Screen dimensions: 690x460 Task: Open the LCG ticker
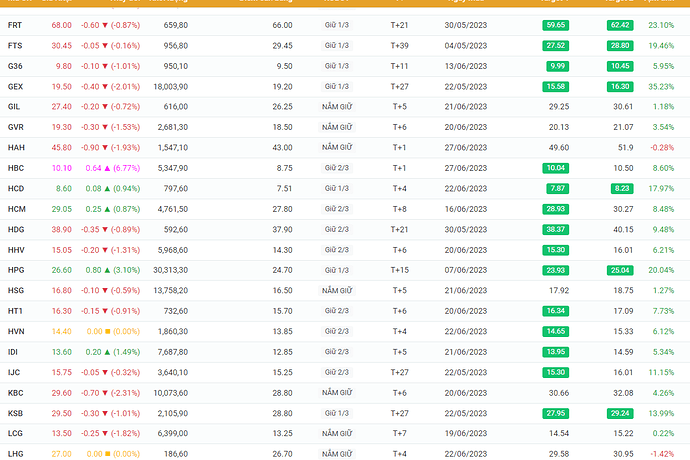[15, 433]
